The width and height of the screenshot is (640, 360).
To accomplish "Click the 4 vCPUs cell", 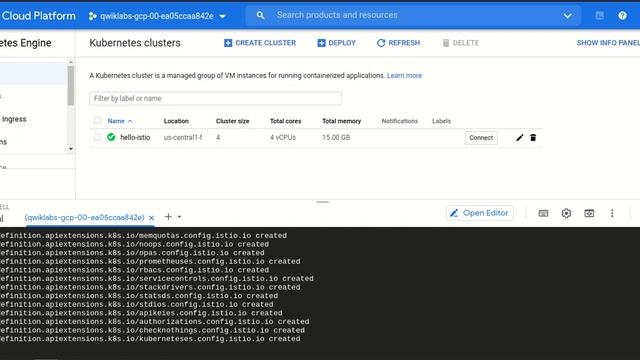I will pos(282,138).
